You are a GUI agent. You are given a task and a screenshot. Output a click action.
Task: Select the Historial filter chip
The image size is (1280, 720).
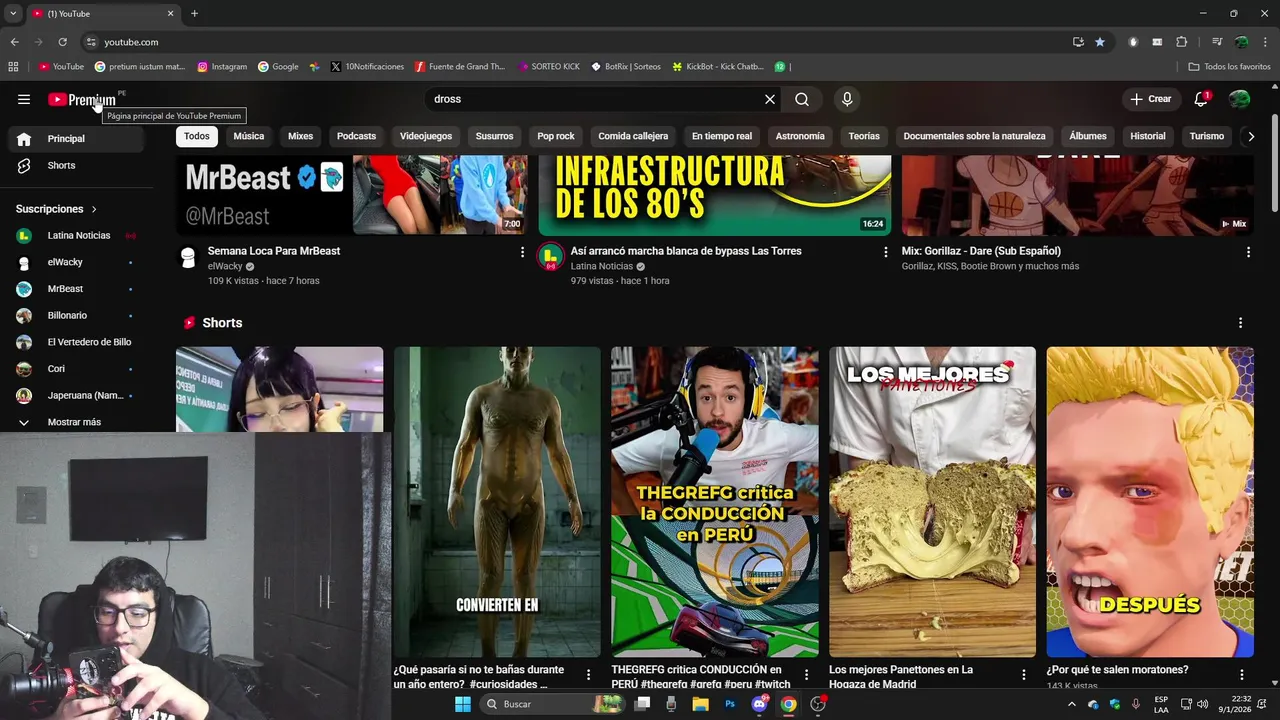pos(1148,136)
